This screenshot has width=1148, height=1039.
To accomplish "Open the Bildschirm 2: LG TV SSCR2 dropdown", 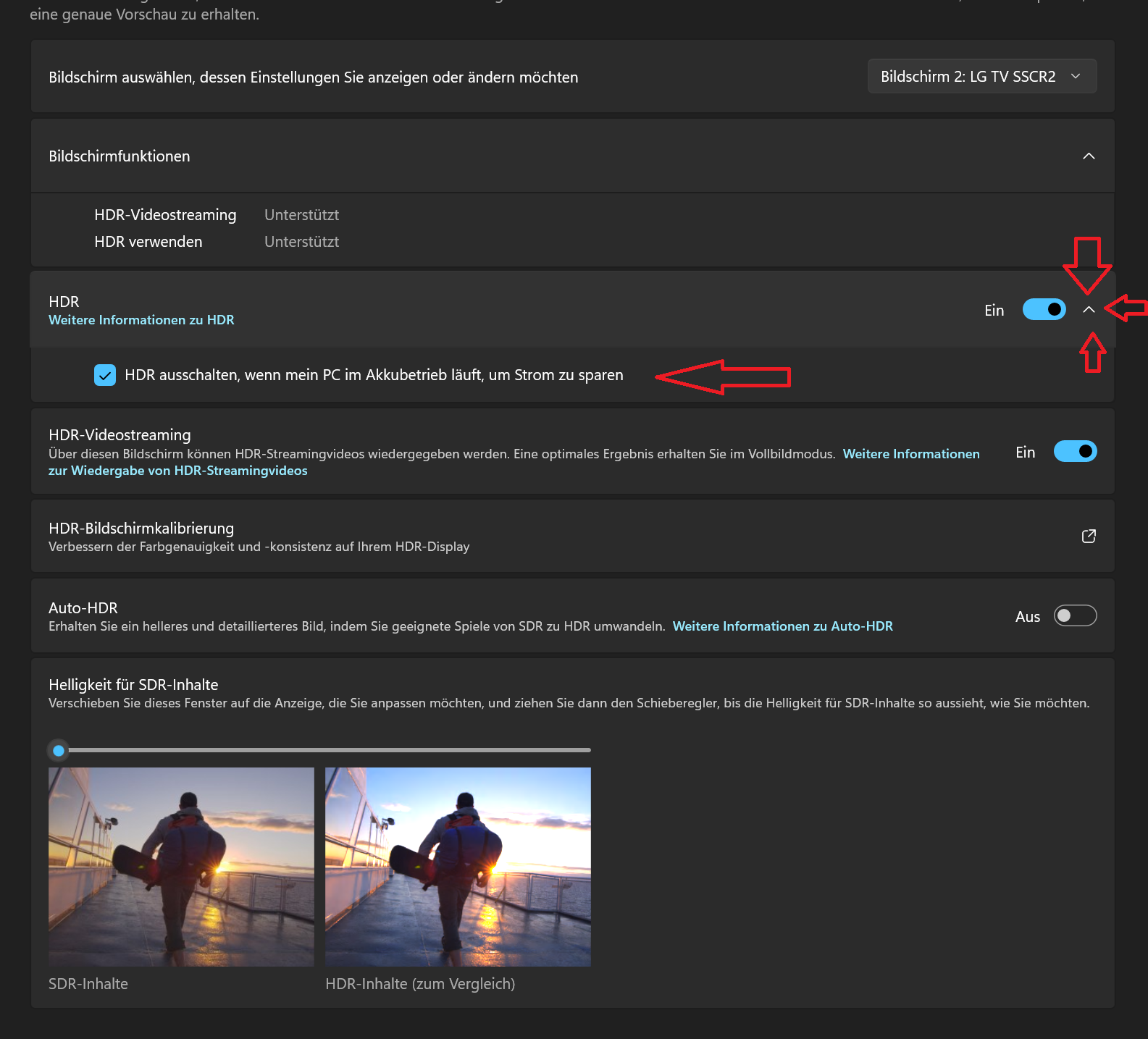I will pyautogui.click(x=981, y=76).
